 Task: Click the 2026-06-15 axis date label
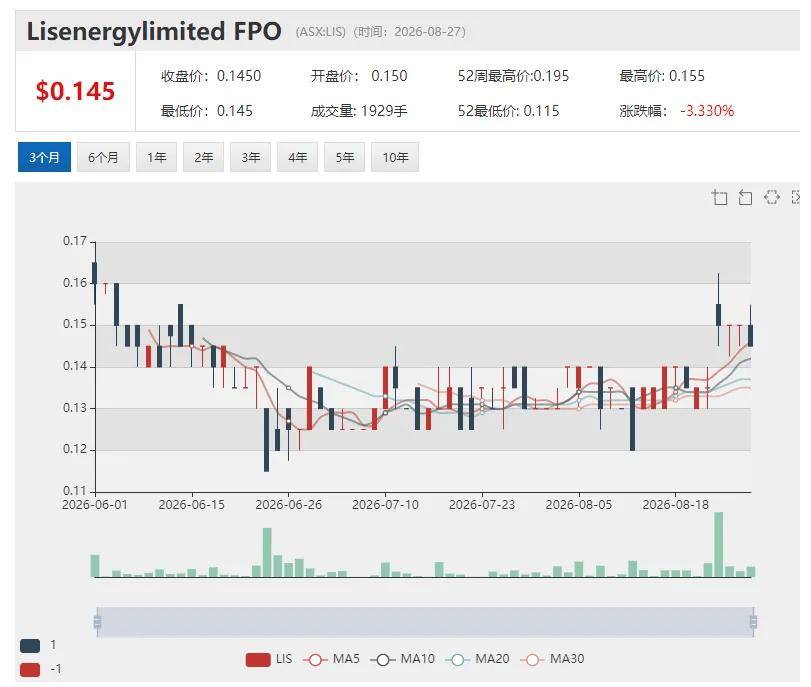(192, 504)
